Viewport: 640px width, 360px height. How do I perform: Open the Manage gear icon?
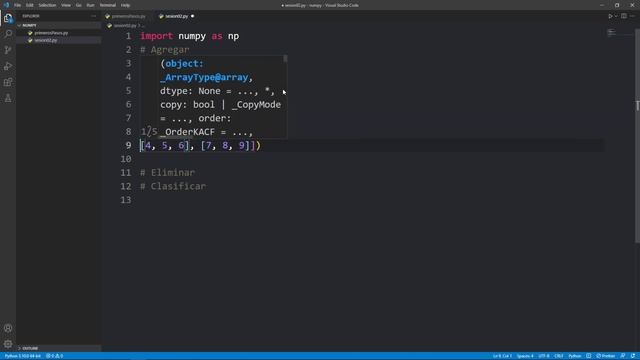8,344
